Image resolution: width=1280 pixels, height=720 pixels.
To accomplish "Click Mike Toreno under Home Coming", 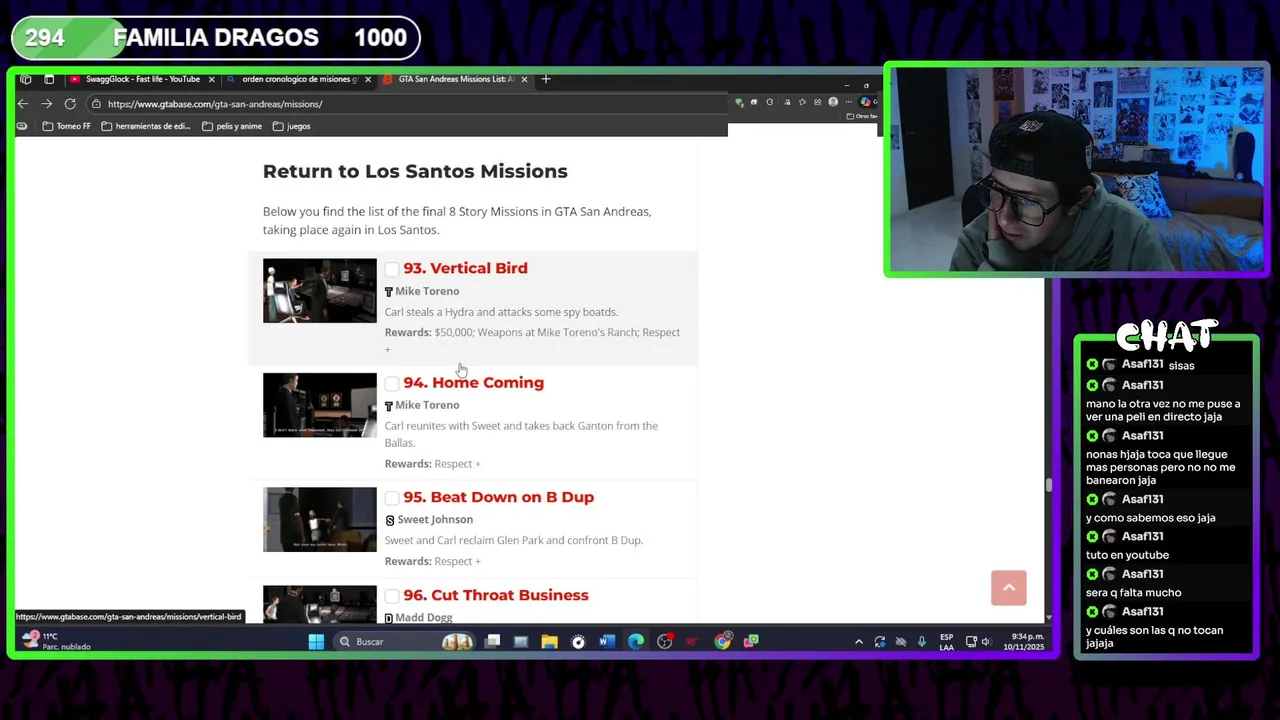I will [x=427, y=405].
